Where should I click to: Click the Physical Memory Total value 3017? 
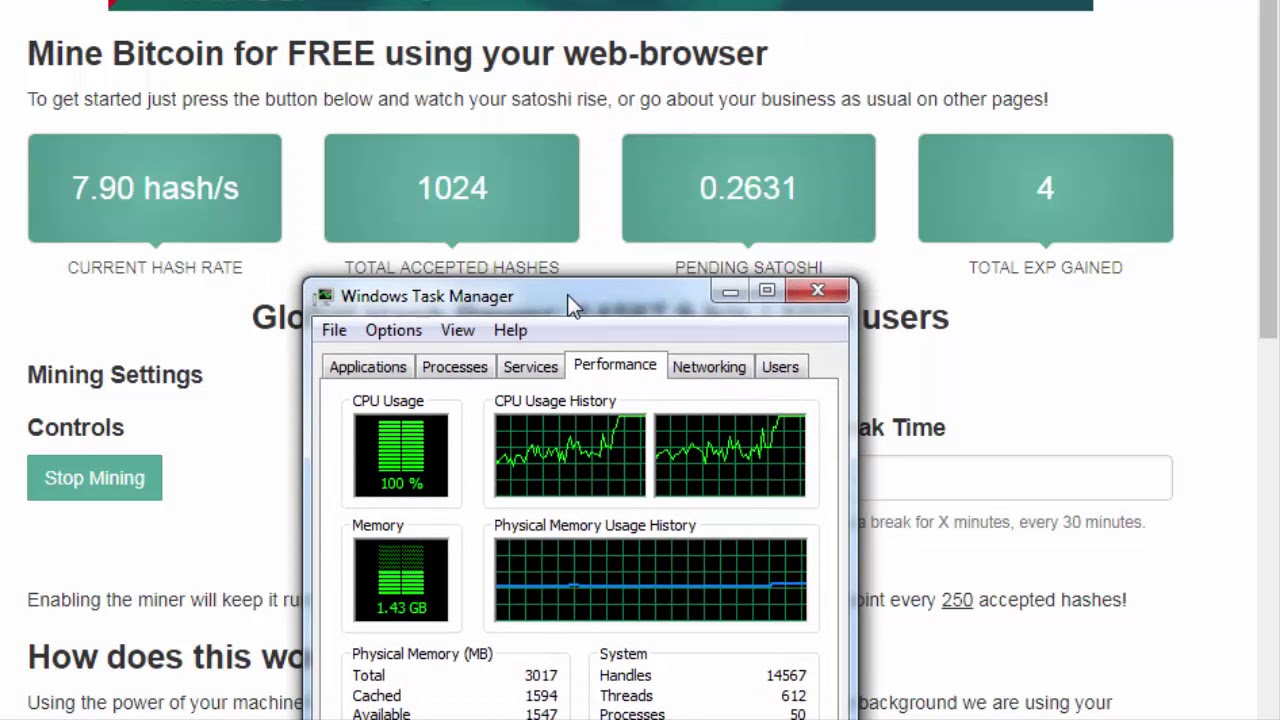click(541, 676)
